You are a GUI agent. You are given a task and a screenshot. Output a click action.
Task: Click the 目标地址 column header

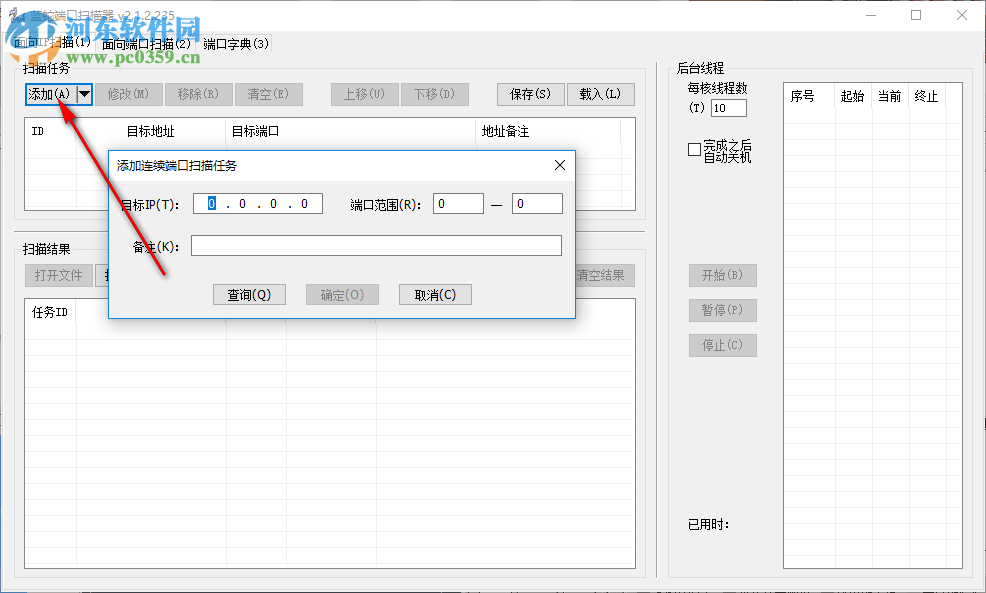[150, 131]
